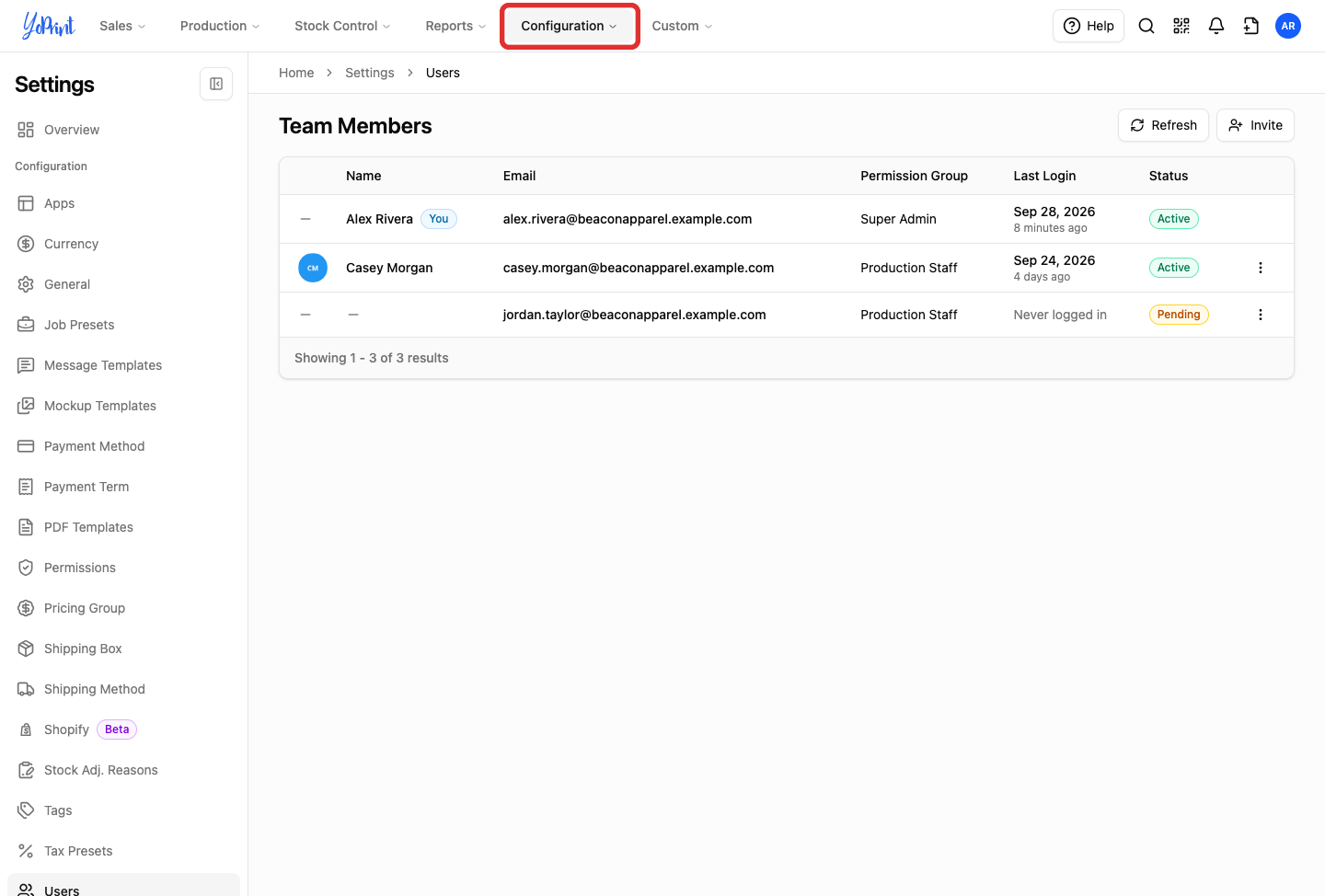Open the QR code scanner icon
Screen dimensions: 1325x896
[1181, 26]
